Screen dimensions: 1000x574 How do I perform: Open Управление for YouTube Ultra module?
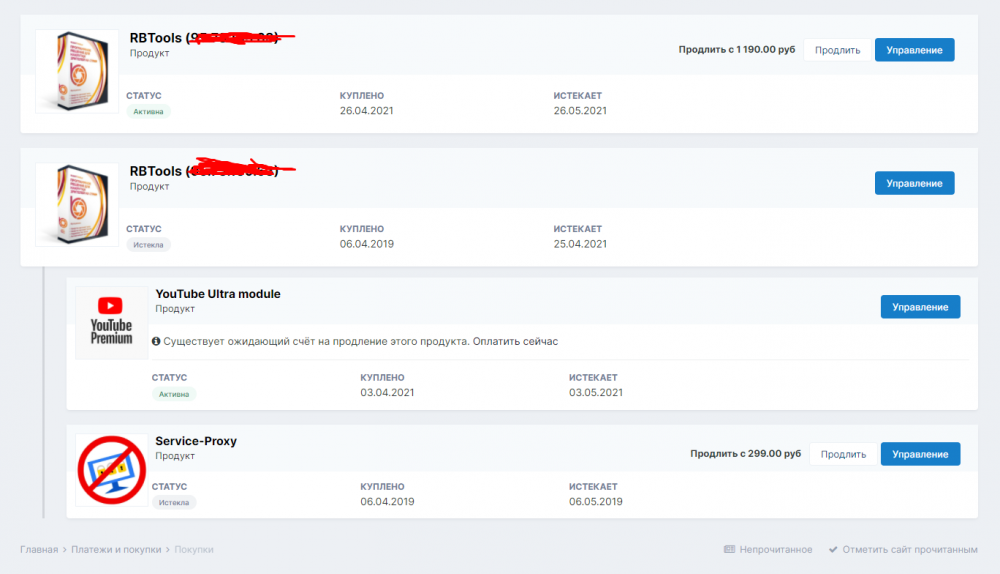[x=920, y=307]
